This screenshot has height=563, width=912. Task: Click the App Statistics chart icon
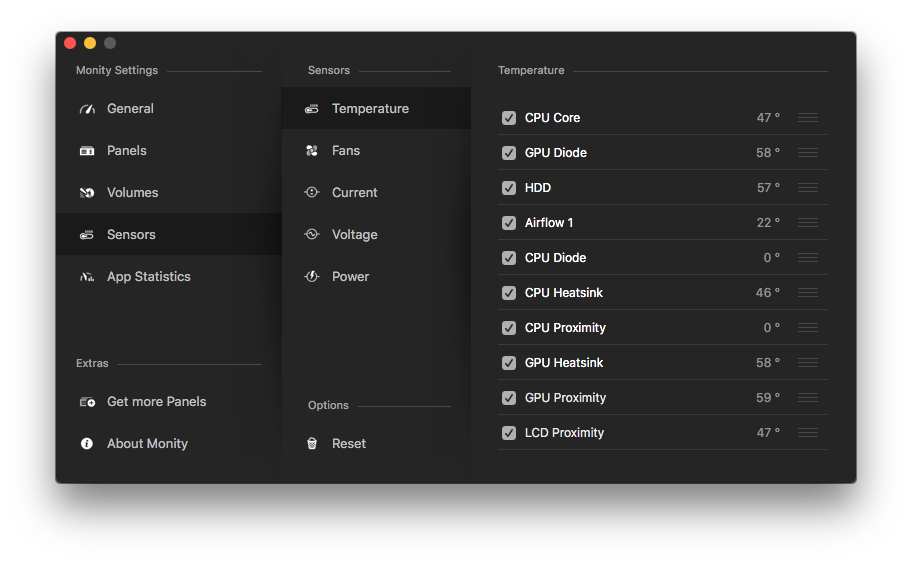[x=87, y=277]
